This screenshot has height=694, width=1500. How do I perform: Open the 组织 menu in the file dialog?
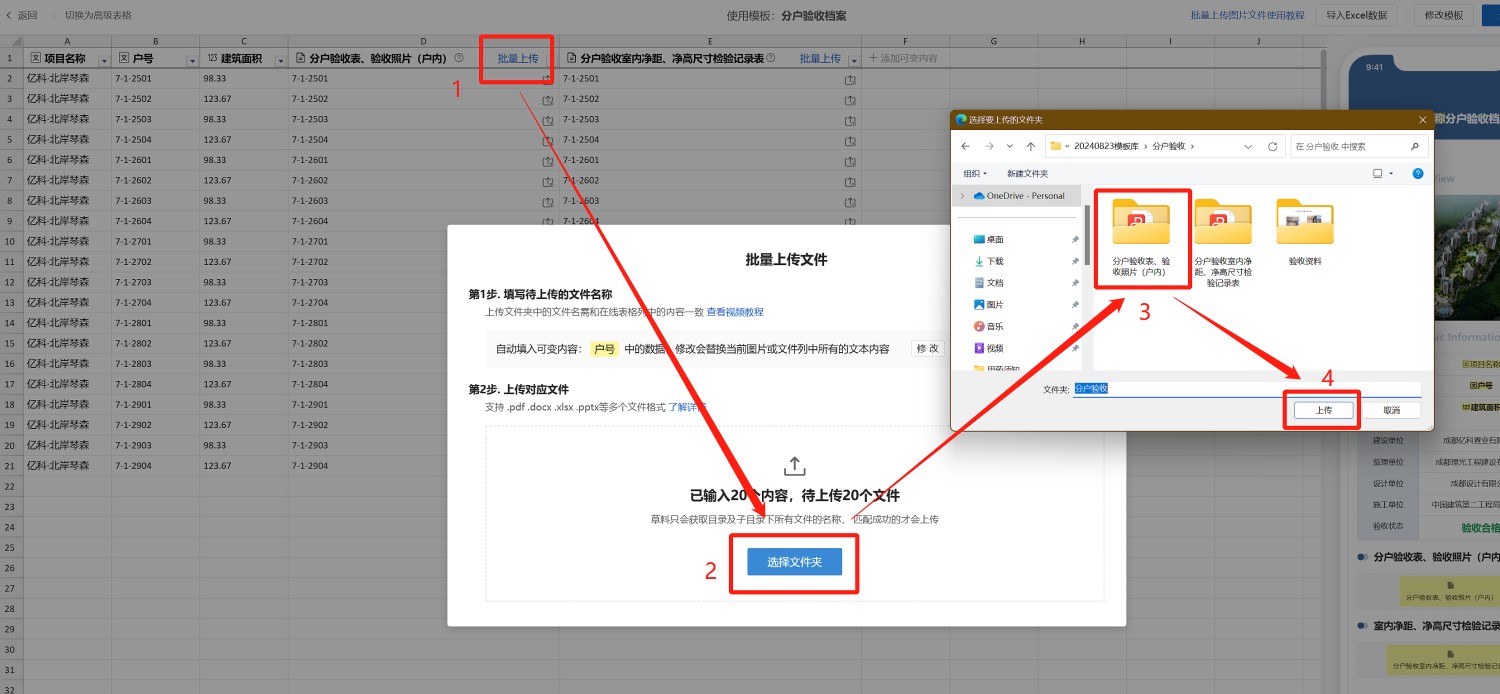(975, 173)
